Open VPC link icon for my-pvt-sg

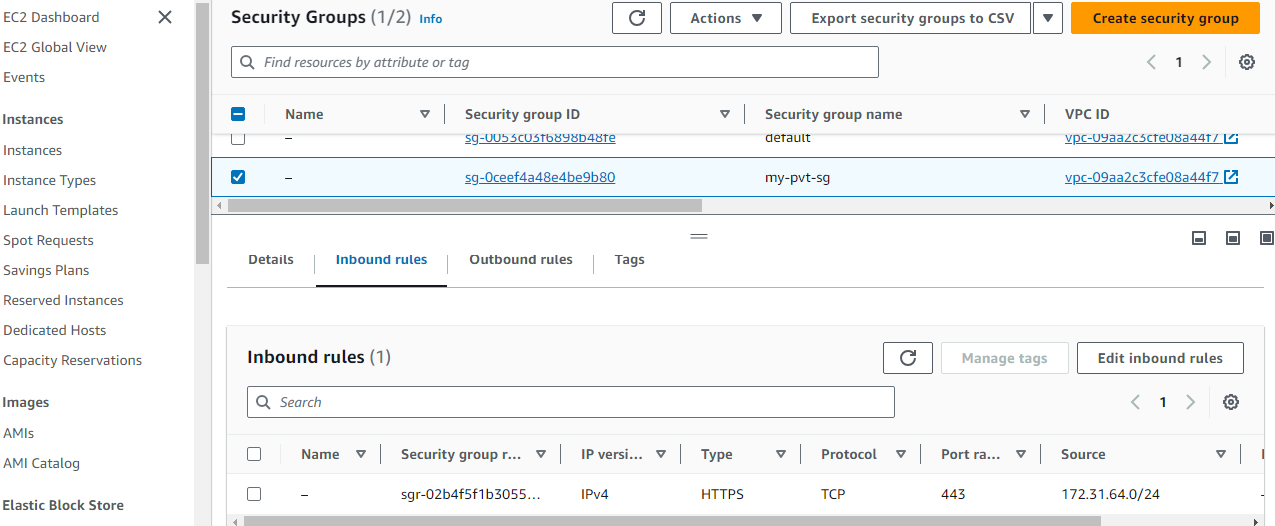point(1231,177)
